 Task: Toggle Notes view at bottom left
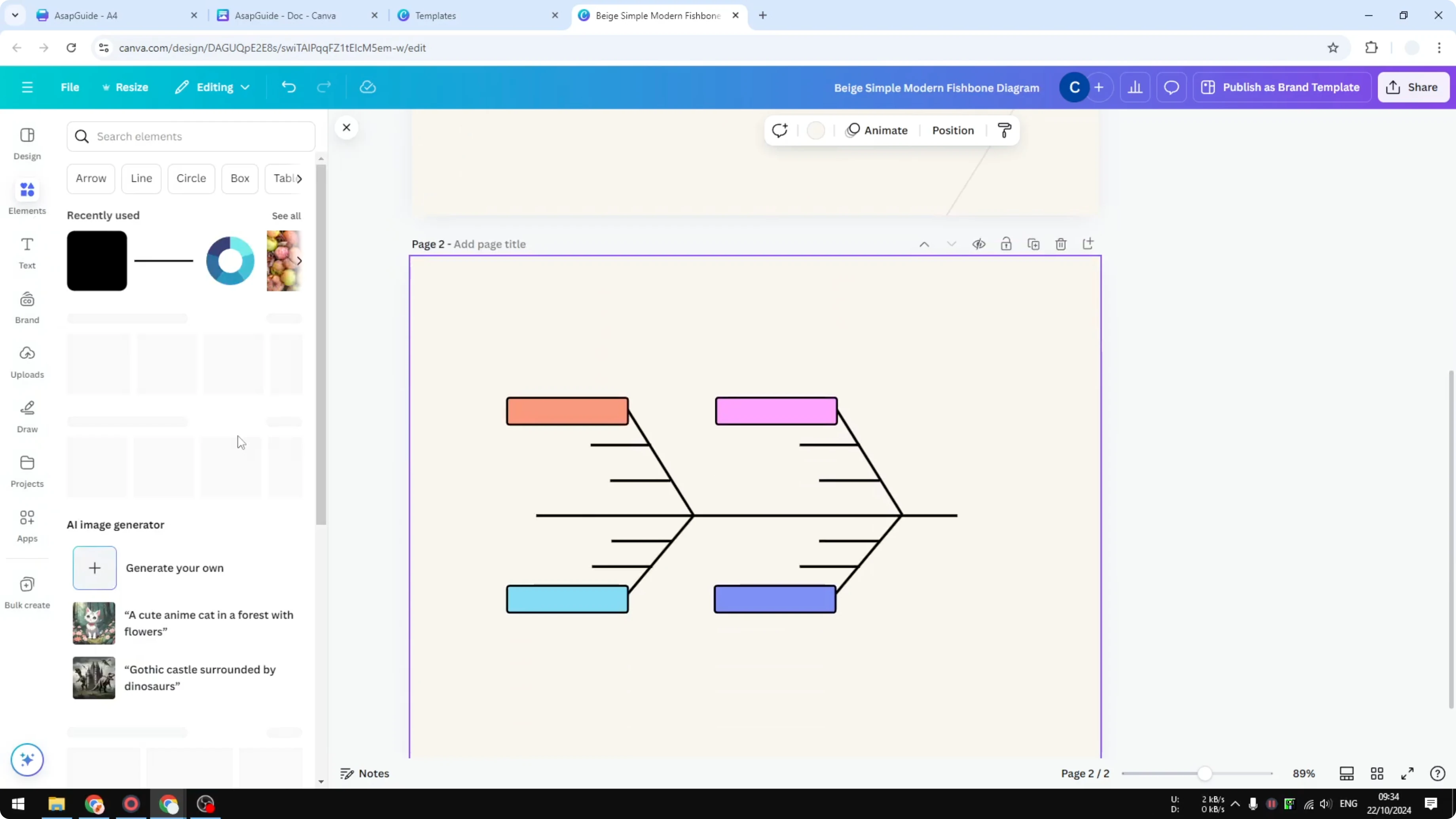pyautogui.click(x=364, y=773)
